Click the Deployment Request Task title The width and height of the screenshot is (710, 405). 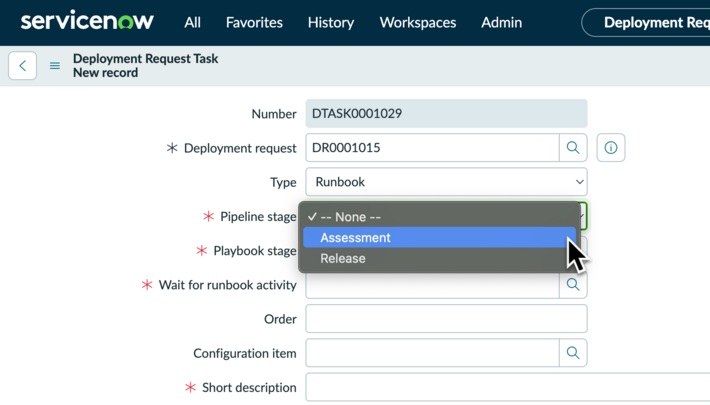[x=145, y=58]
